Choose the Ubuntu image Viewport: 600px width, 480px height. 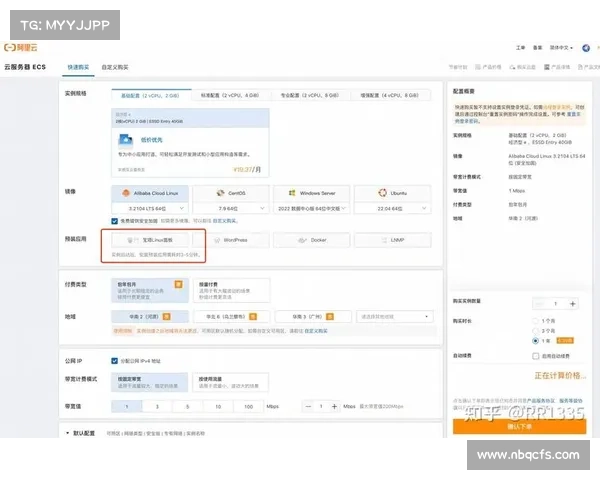pyautogui.click(x=393, y=193)
